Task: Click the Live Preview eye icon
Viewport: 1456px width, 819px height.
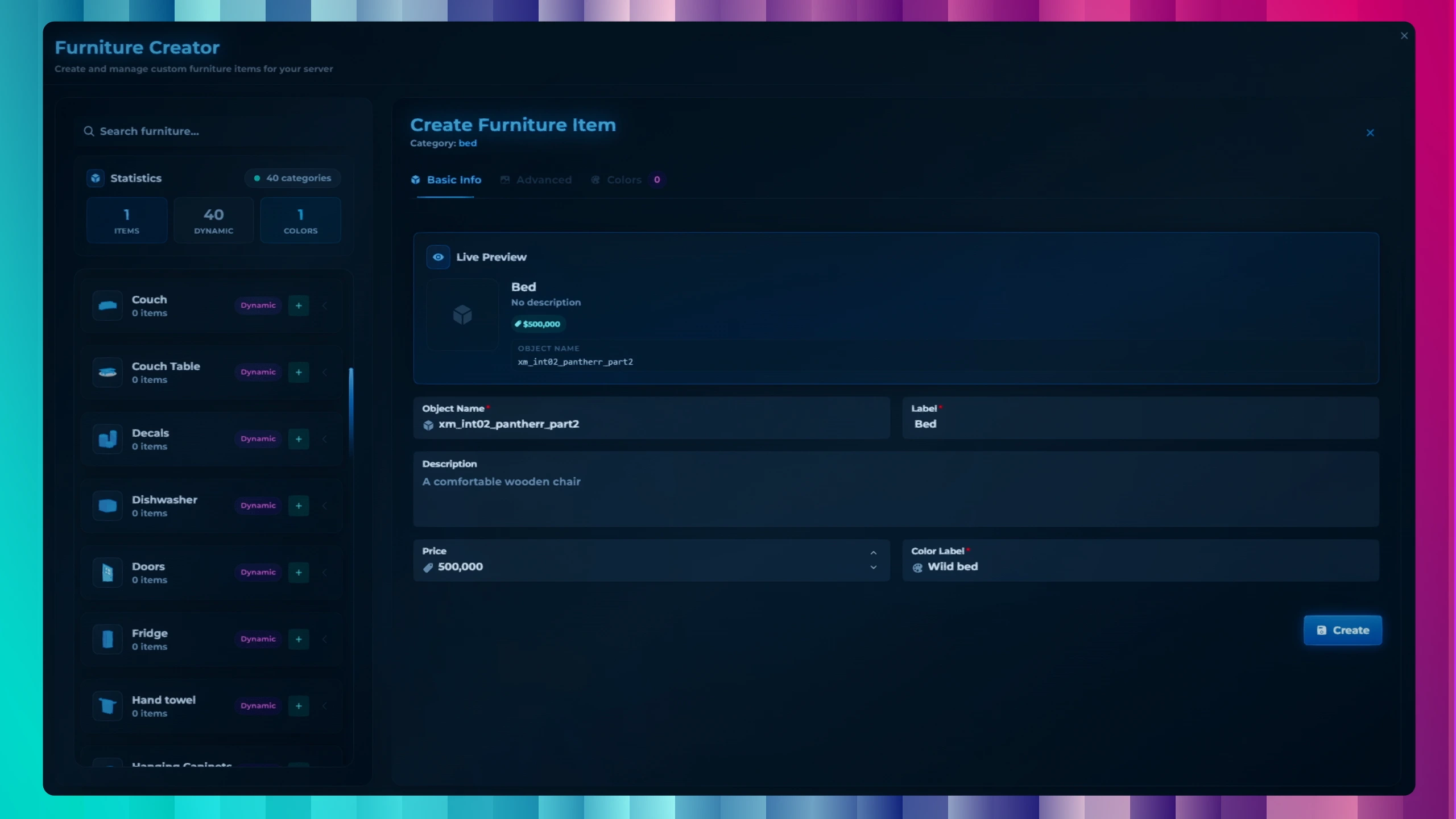Action: (x=438, y=257)
